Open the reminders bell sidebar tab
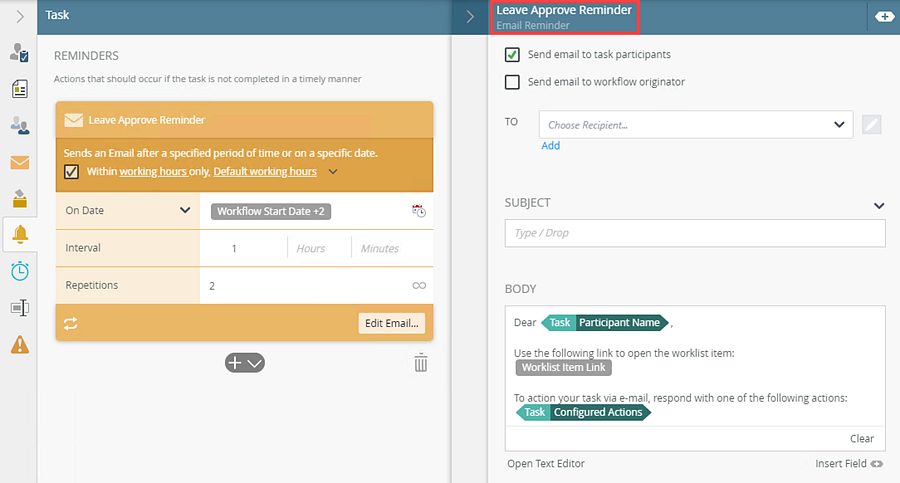Screen dimensions: 900x483 20,234
